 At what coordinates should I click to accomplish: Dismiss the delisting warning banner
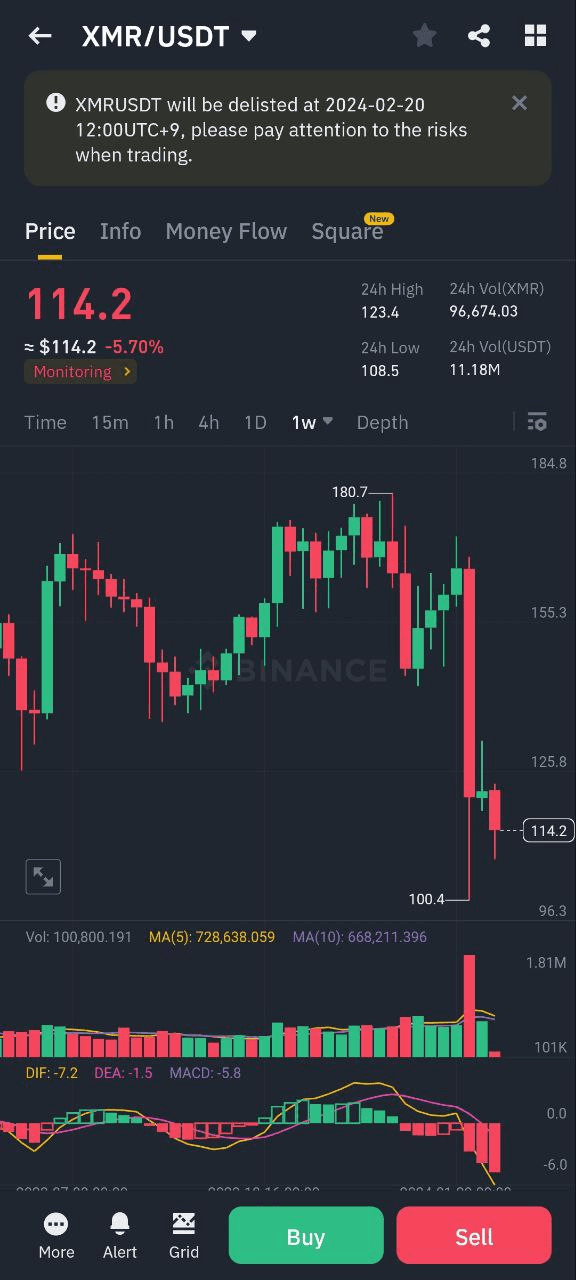(519, 103)
